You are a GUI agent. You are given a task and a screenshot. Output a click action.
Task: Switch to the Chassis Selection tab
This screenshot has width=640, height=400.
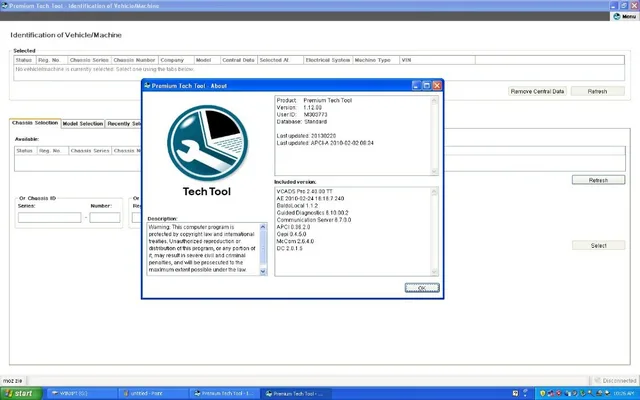35,123
